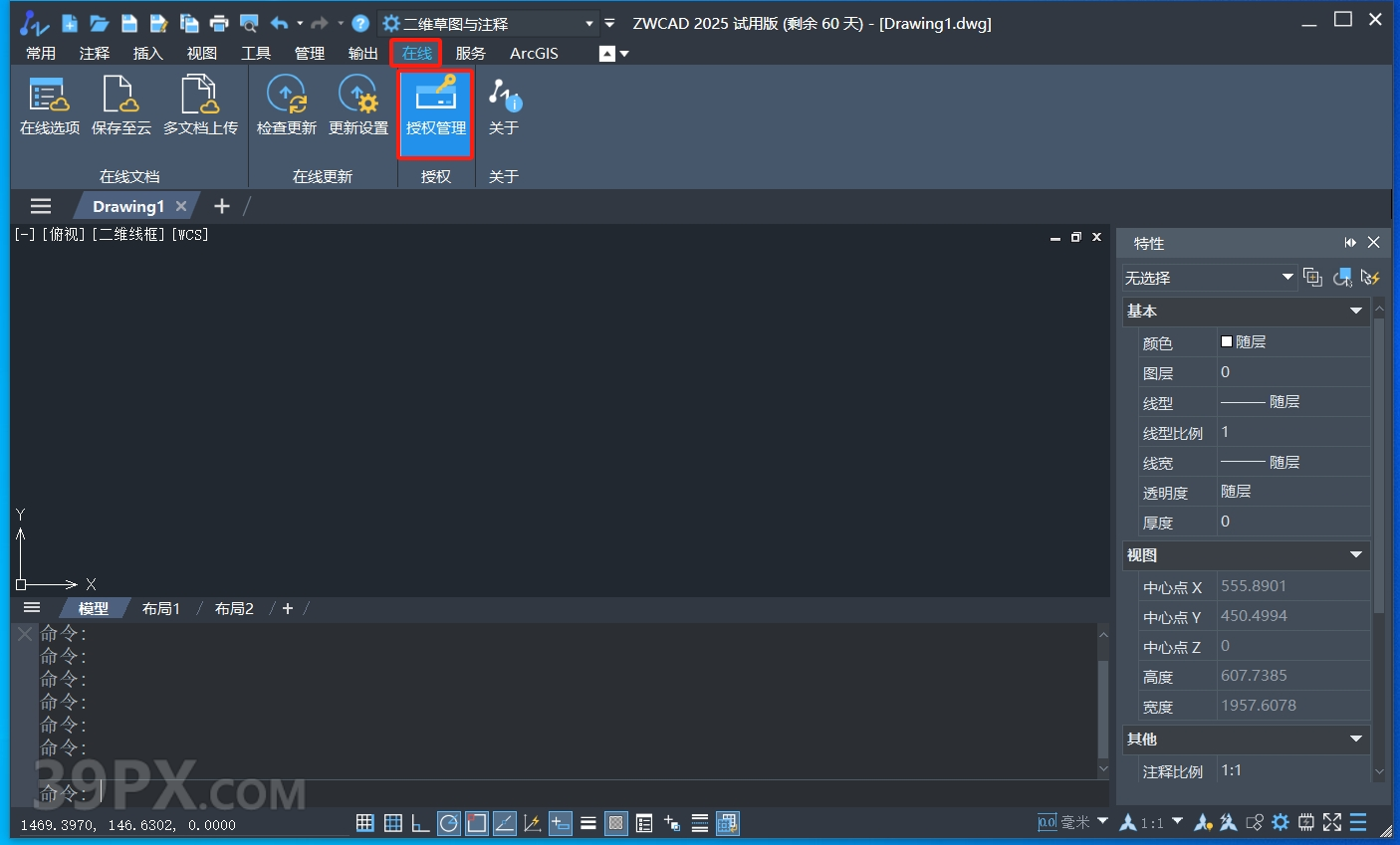Switch to the 注释 ribbon tab
The width and height of the screenshot is (1400, 845).
[x=95, y=53]
